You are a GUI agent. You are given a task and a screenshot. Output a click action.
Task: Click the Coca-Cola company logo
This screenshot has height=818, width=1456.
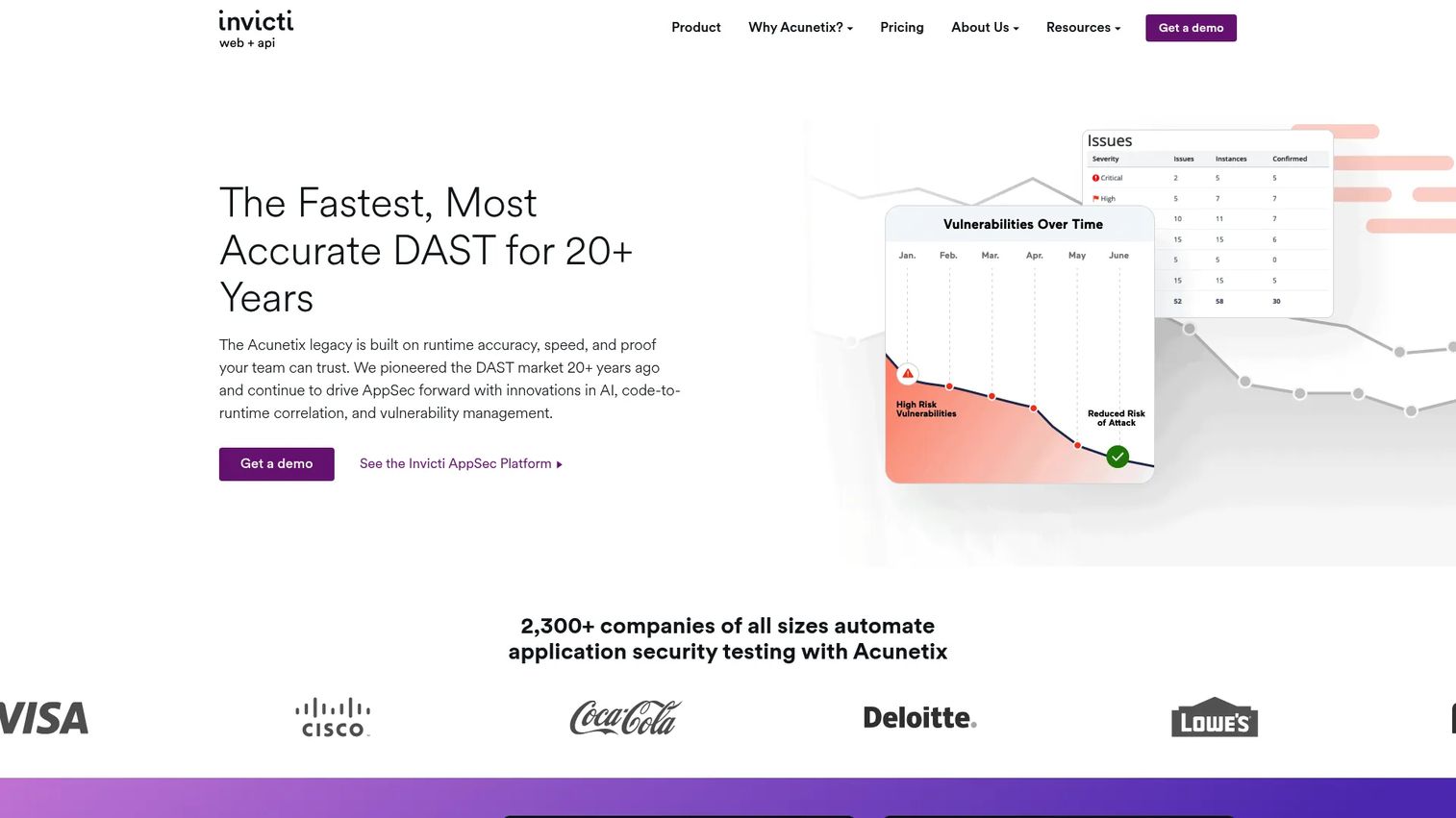pyautogui.click(x=625, y=718)
